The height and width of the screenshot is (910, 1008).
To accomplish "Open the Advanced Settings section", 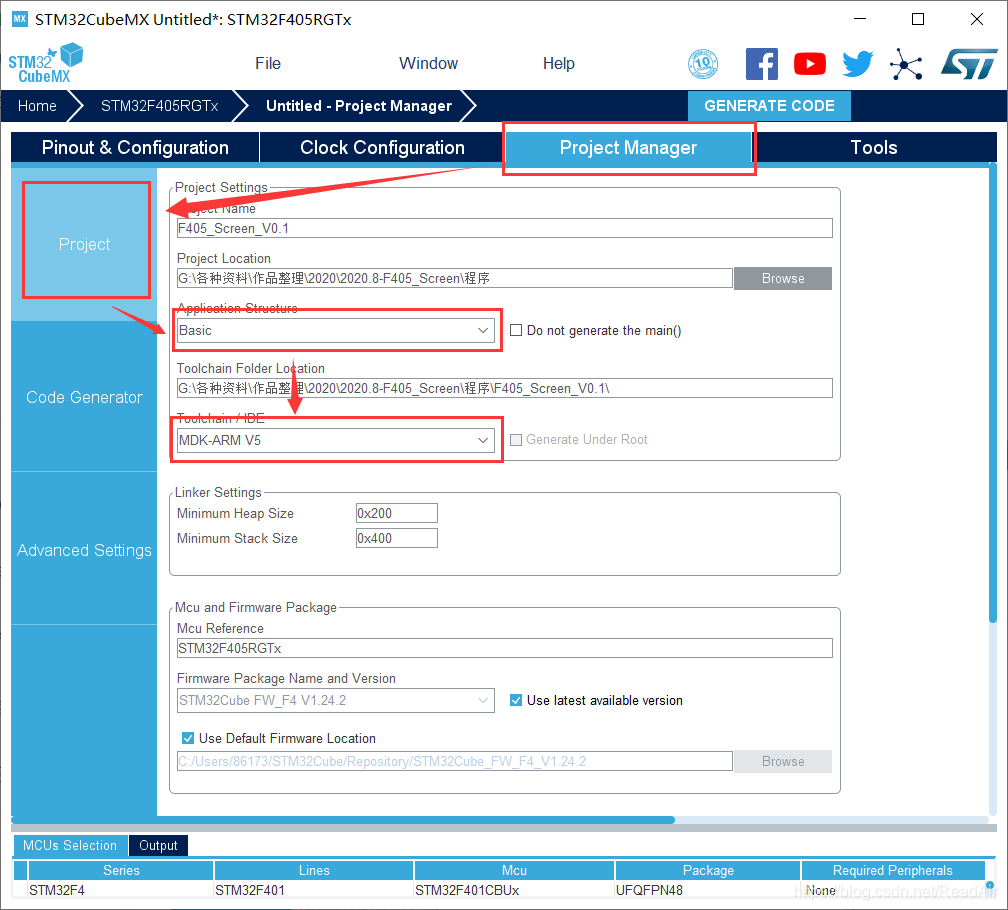I will [84, 550].
